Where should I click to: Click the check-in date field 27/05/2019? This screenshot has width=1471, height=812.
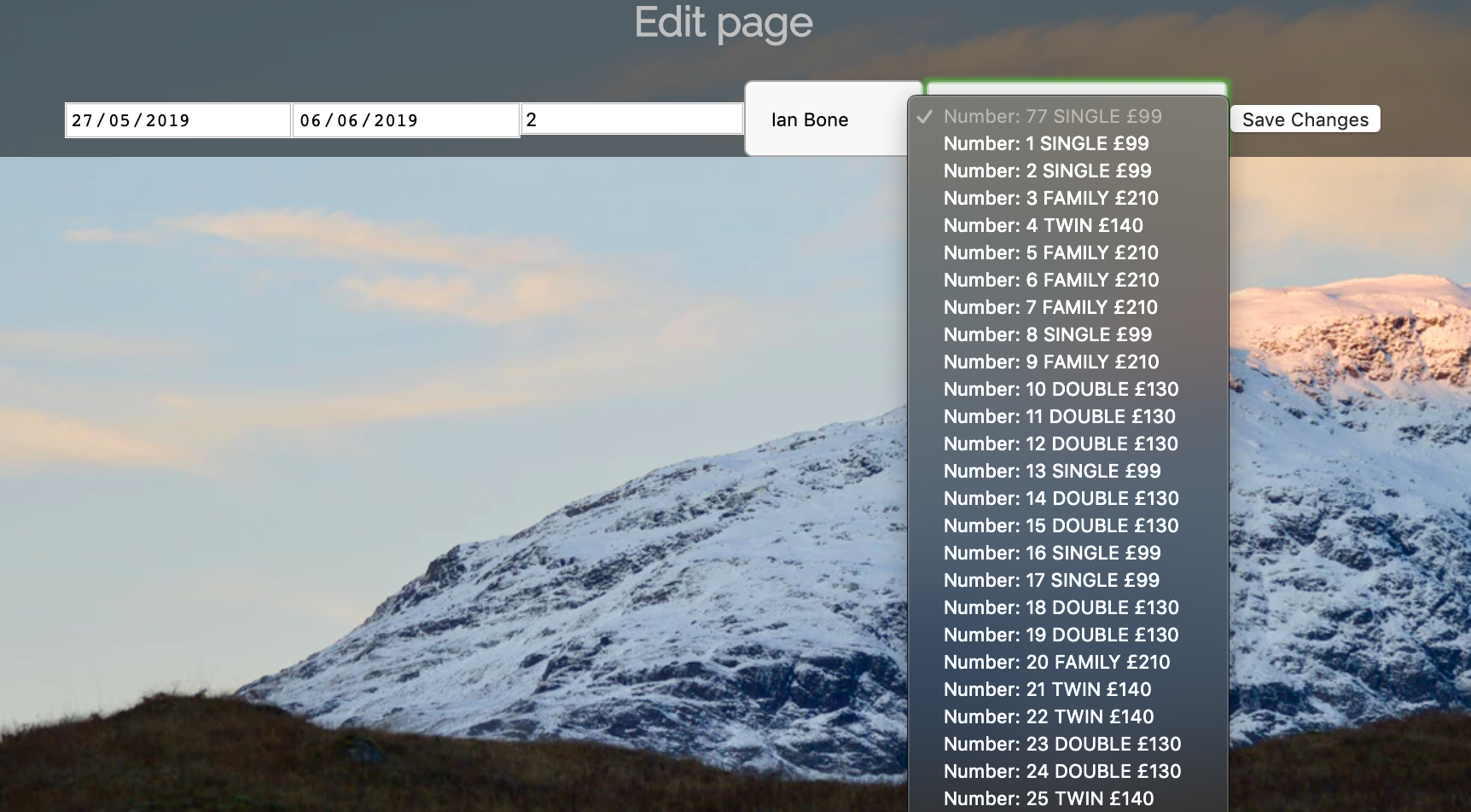pos(176,119)
